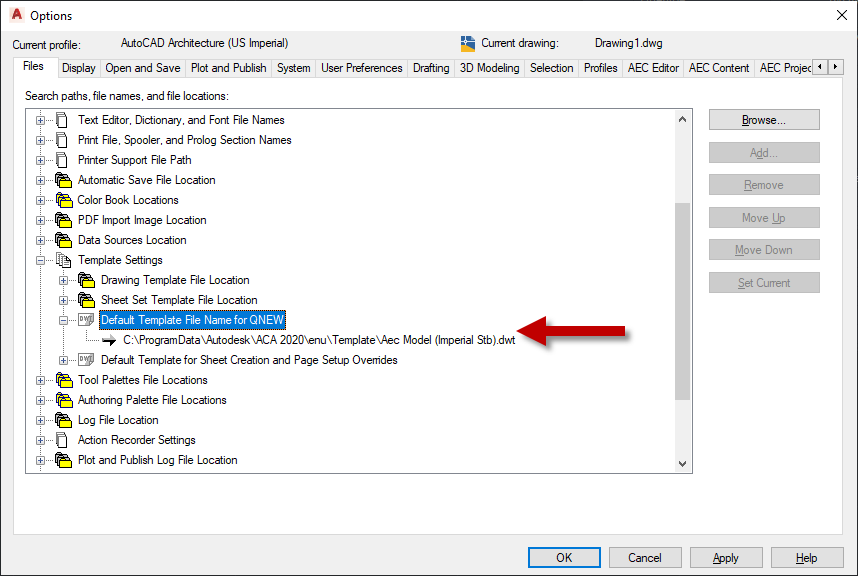Expand Print File, Spooler, and Prolog node
Screen dimensions: 858x576
coord(40,141)
